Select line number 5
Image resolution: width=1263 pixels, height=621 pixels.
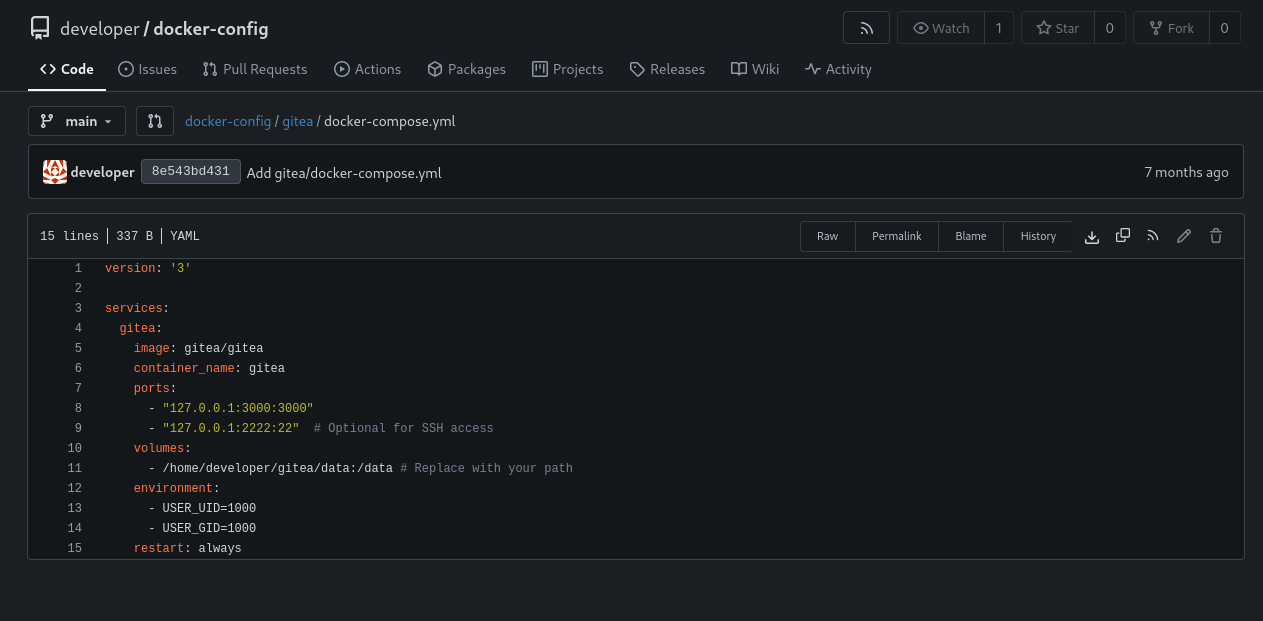[x=78, y=348]
